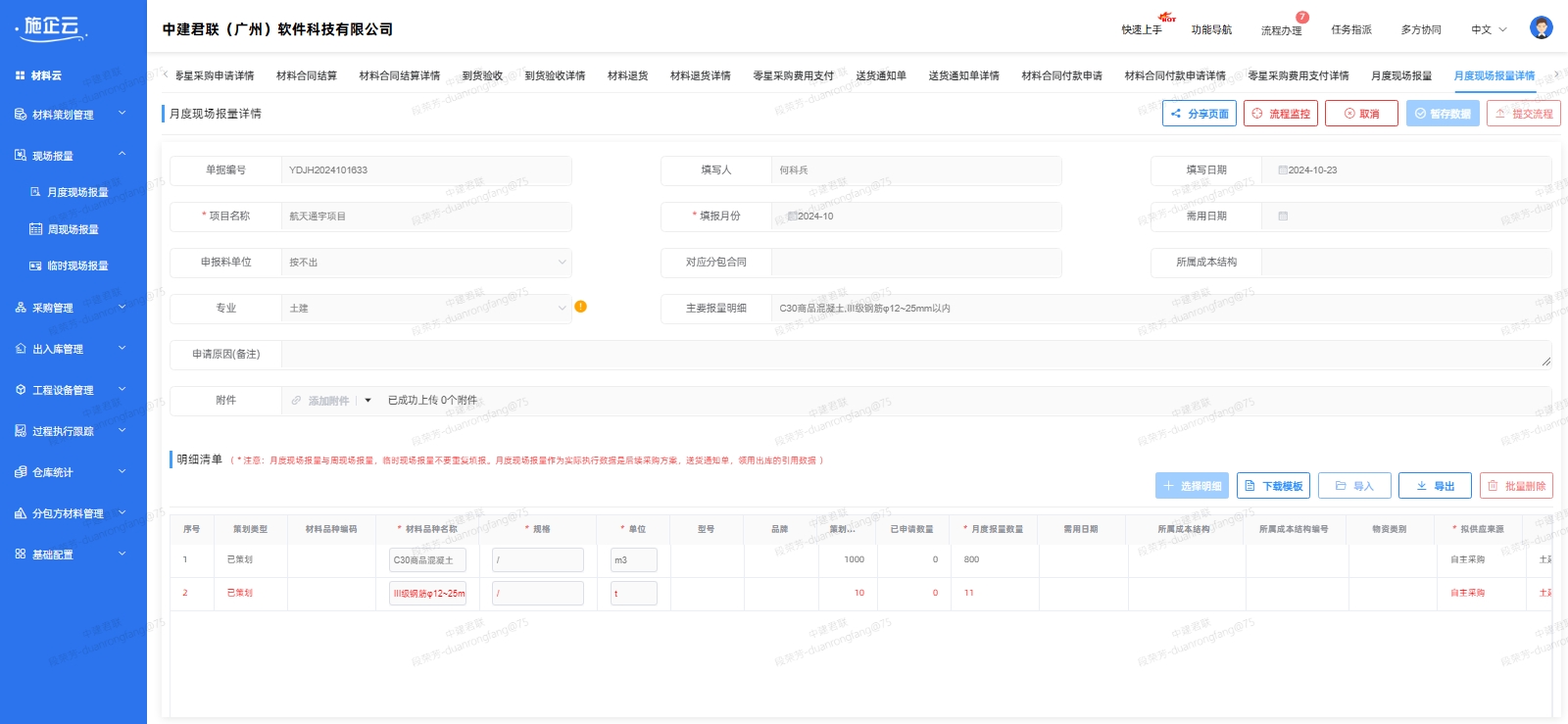Open 功能导航 in the header

coord(1211,30)
